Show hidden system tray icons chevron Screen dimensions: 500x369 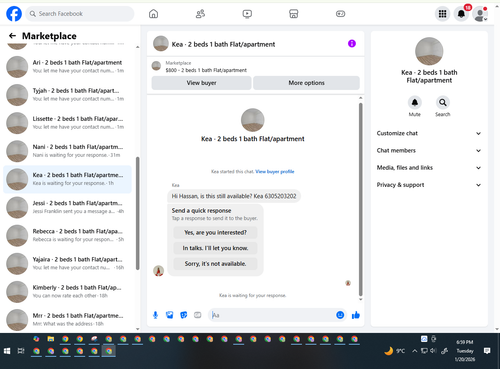(x=414, y=351)
